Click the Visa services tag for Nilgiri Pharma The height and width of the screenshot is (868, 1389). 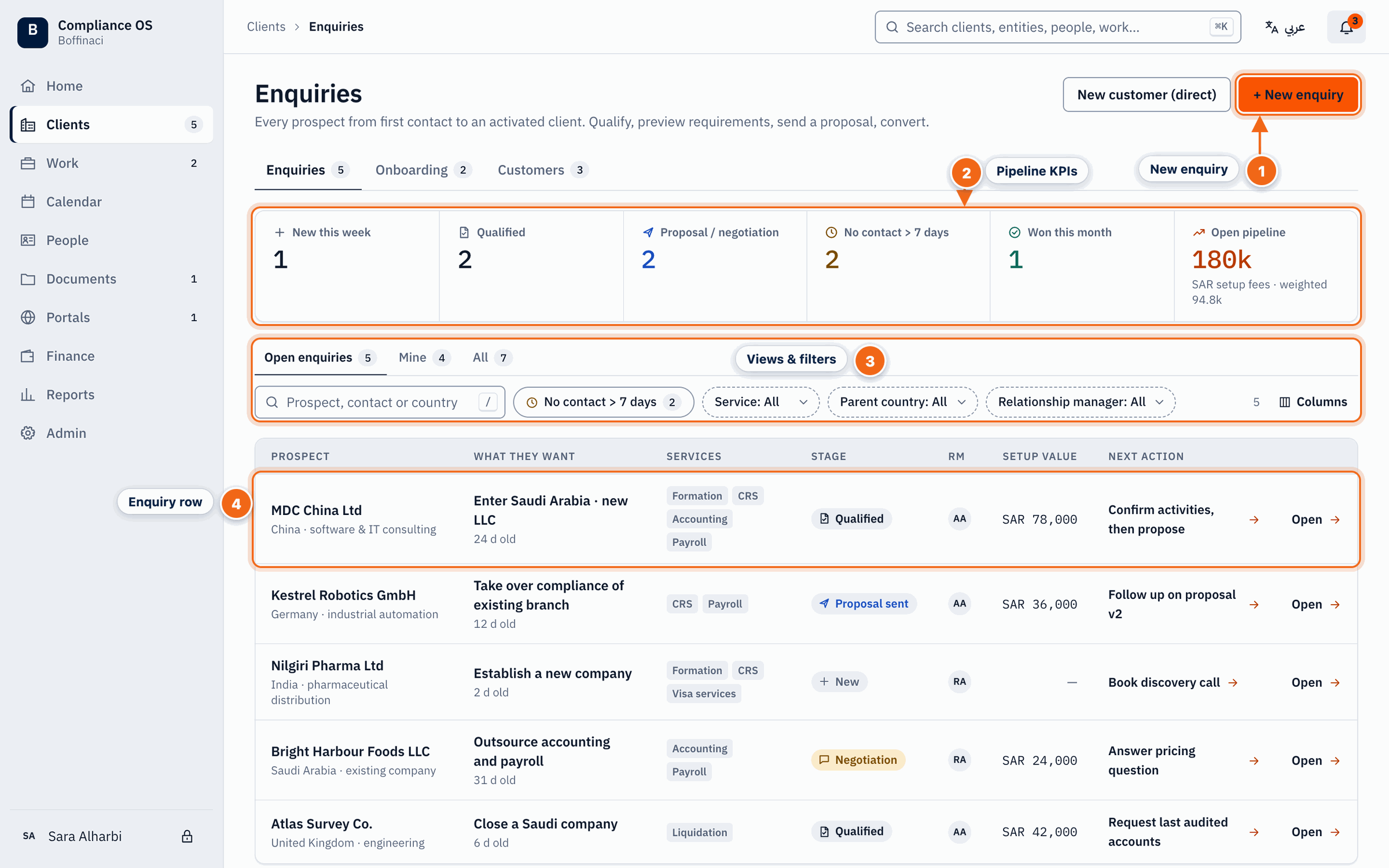coord(703,694)
